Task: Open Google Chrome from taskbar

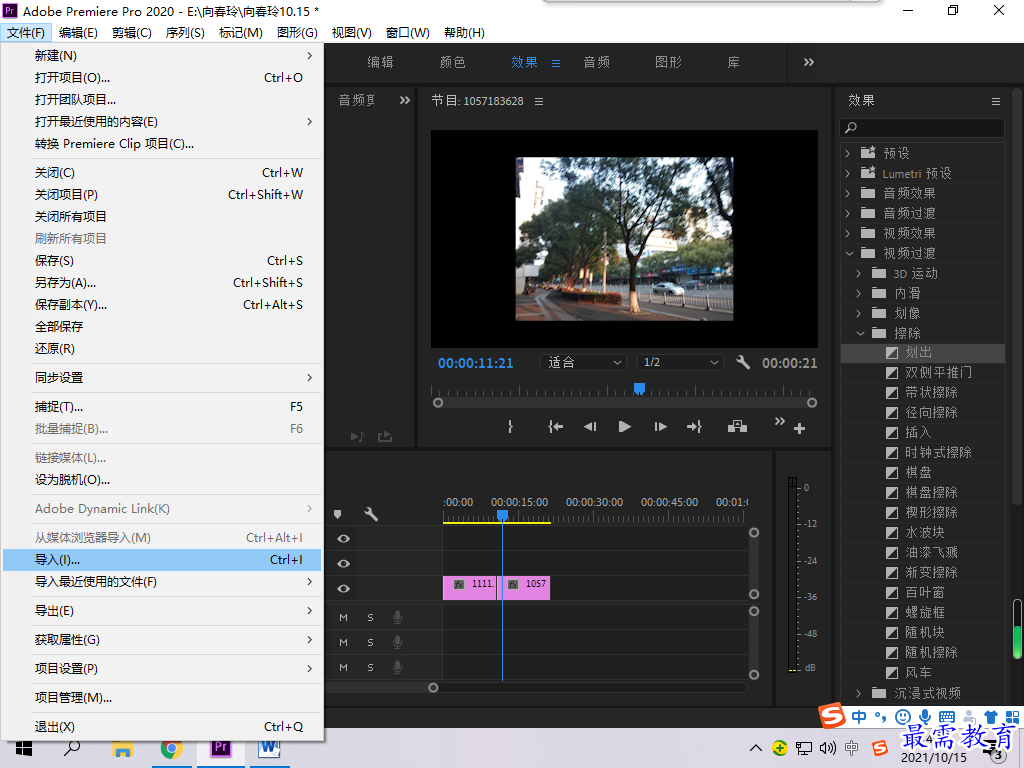Action: pos(171,748)
